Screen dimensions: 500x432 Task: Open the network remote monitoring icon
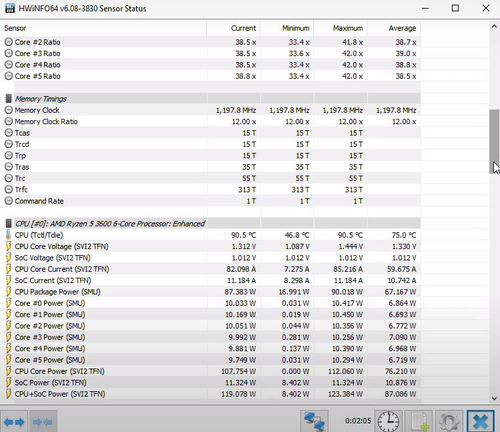pyautogui.click(x=315, y=421)
